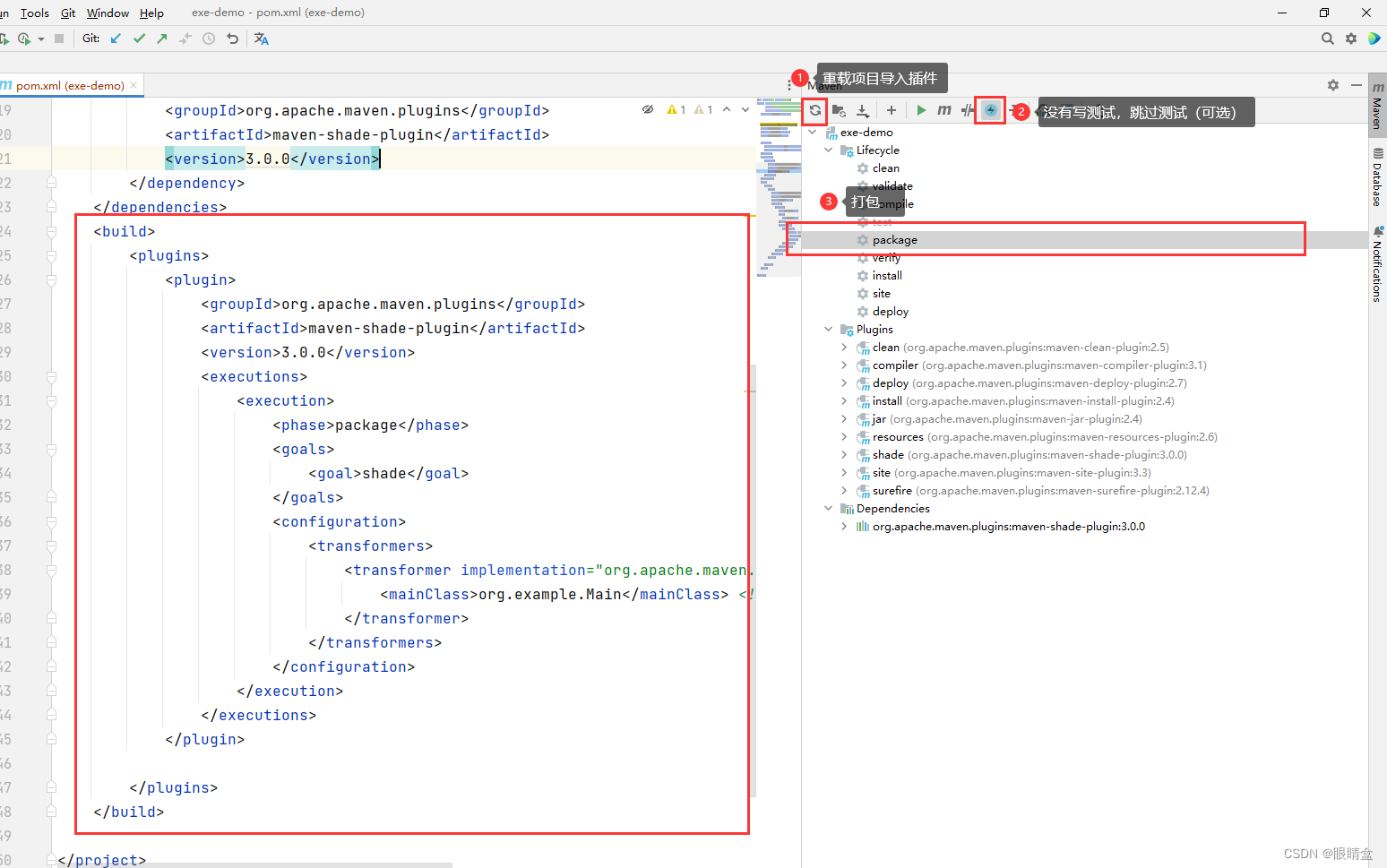Screen dimensions: 1387x868
Task: Fold the <executions> block in gutter
Action: click(x=51, y=376)
